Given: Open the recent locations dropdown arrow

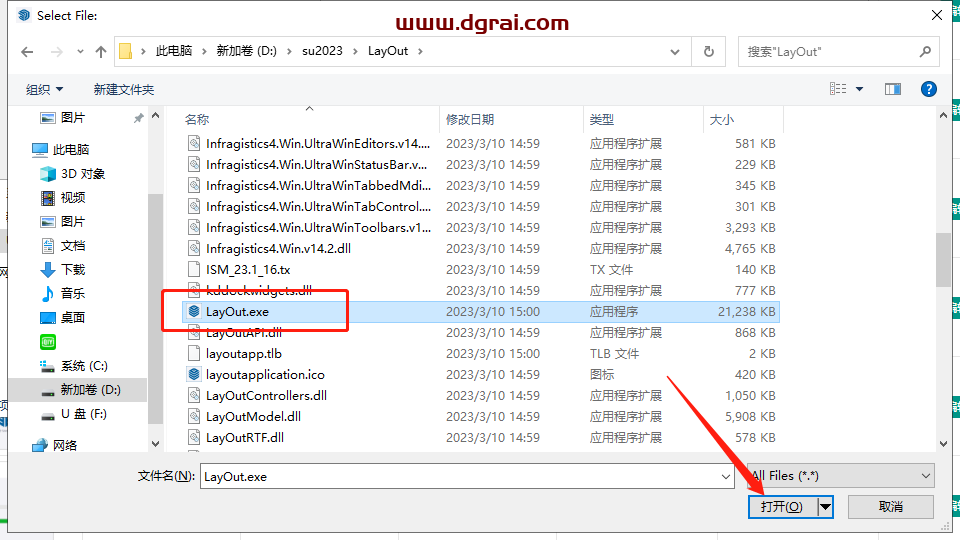Looking at the screenshot, I should pyautogui.click(x=80, y=52).
